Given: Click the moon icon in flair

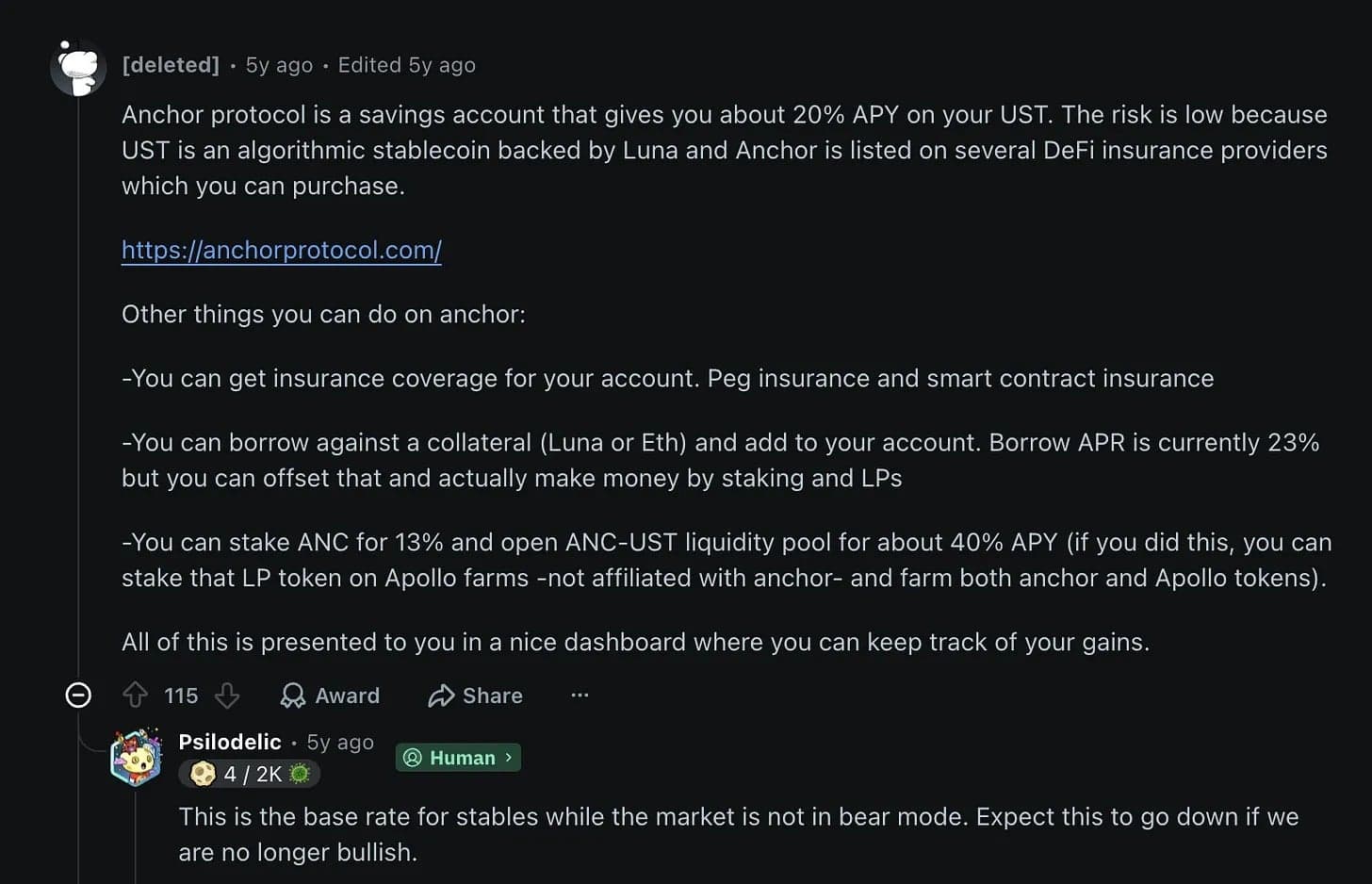Looking at the screenshot, I should pos(203,774).
